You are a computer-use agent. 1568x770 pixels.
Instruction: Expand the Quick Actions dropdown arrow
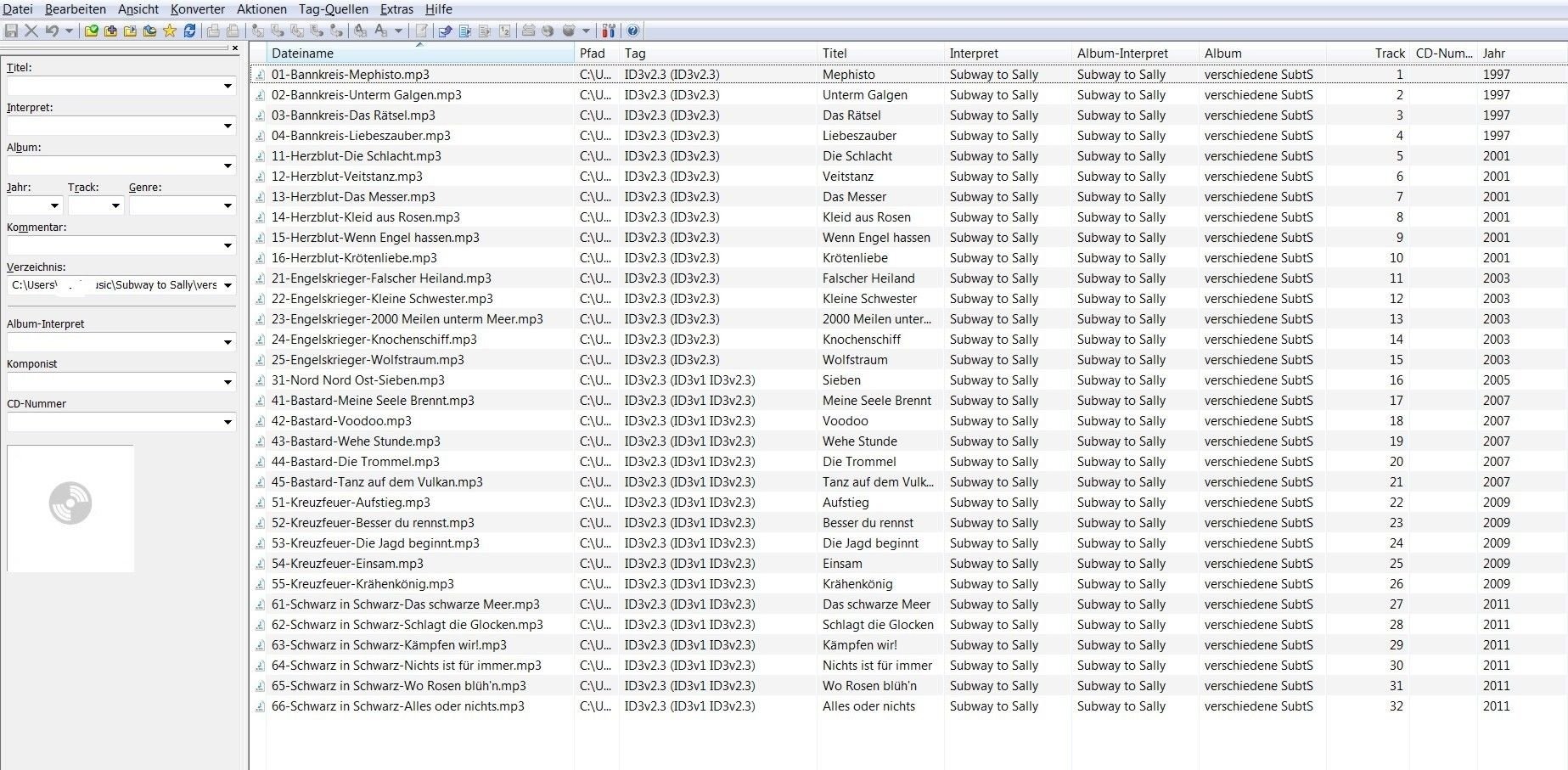click(398, 31)
